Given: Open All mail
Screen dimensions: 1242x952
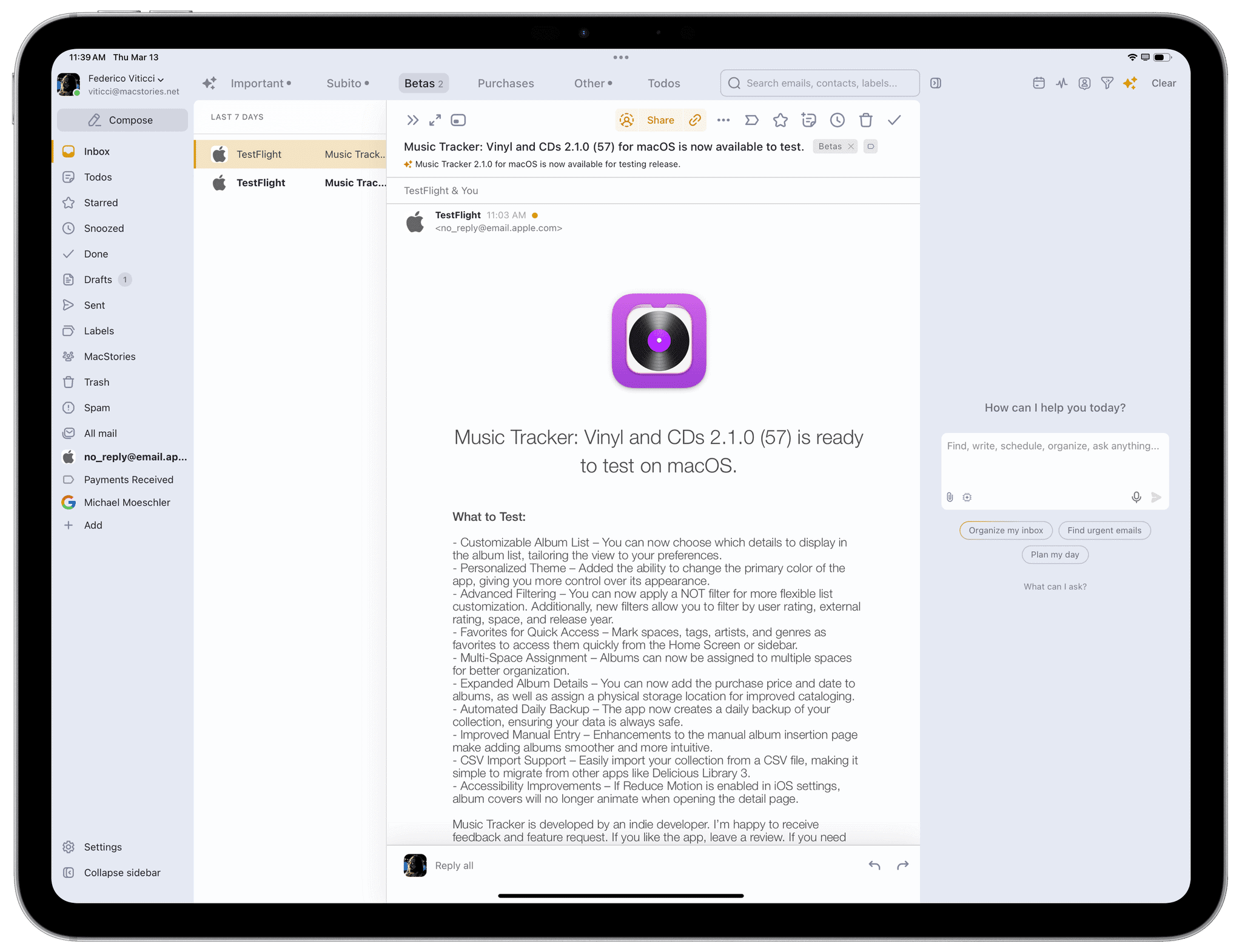Looking at the screenshot, I should [123, 434].
